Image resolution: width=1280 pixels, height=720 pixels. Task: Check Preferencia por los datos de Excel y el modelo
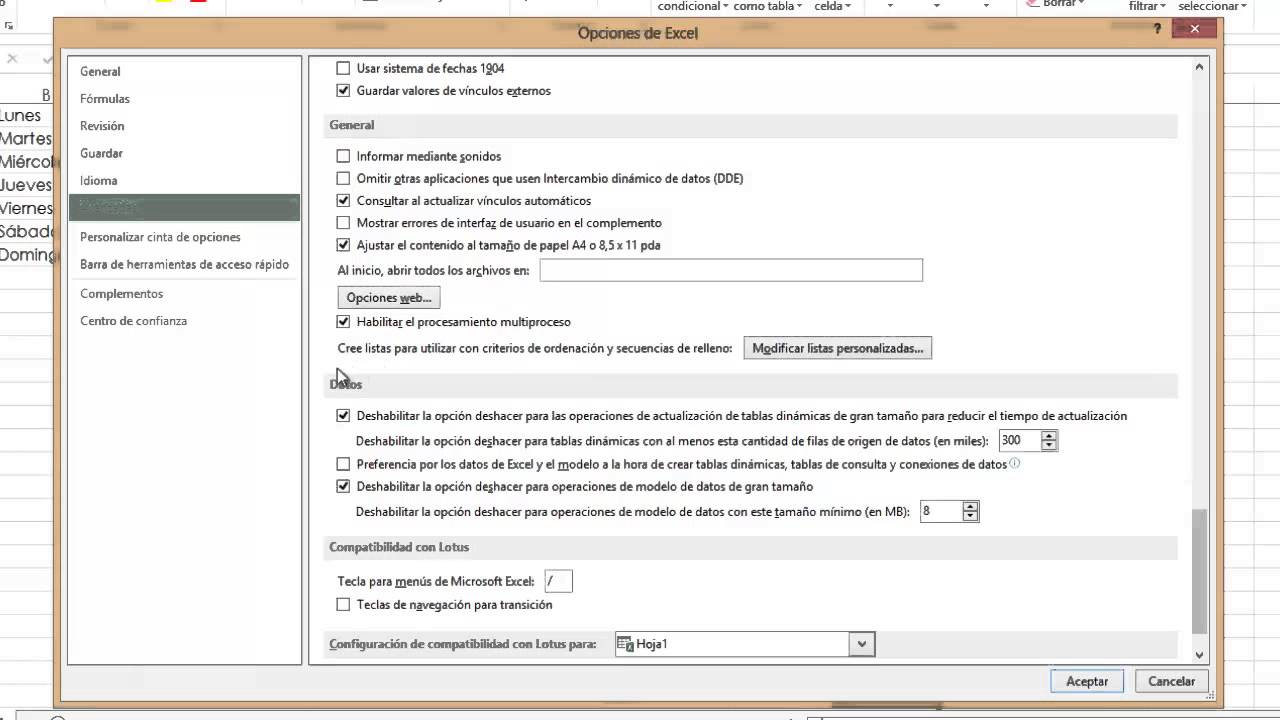(343, 464)
